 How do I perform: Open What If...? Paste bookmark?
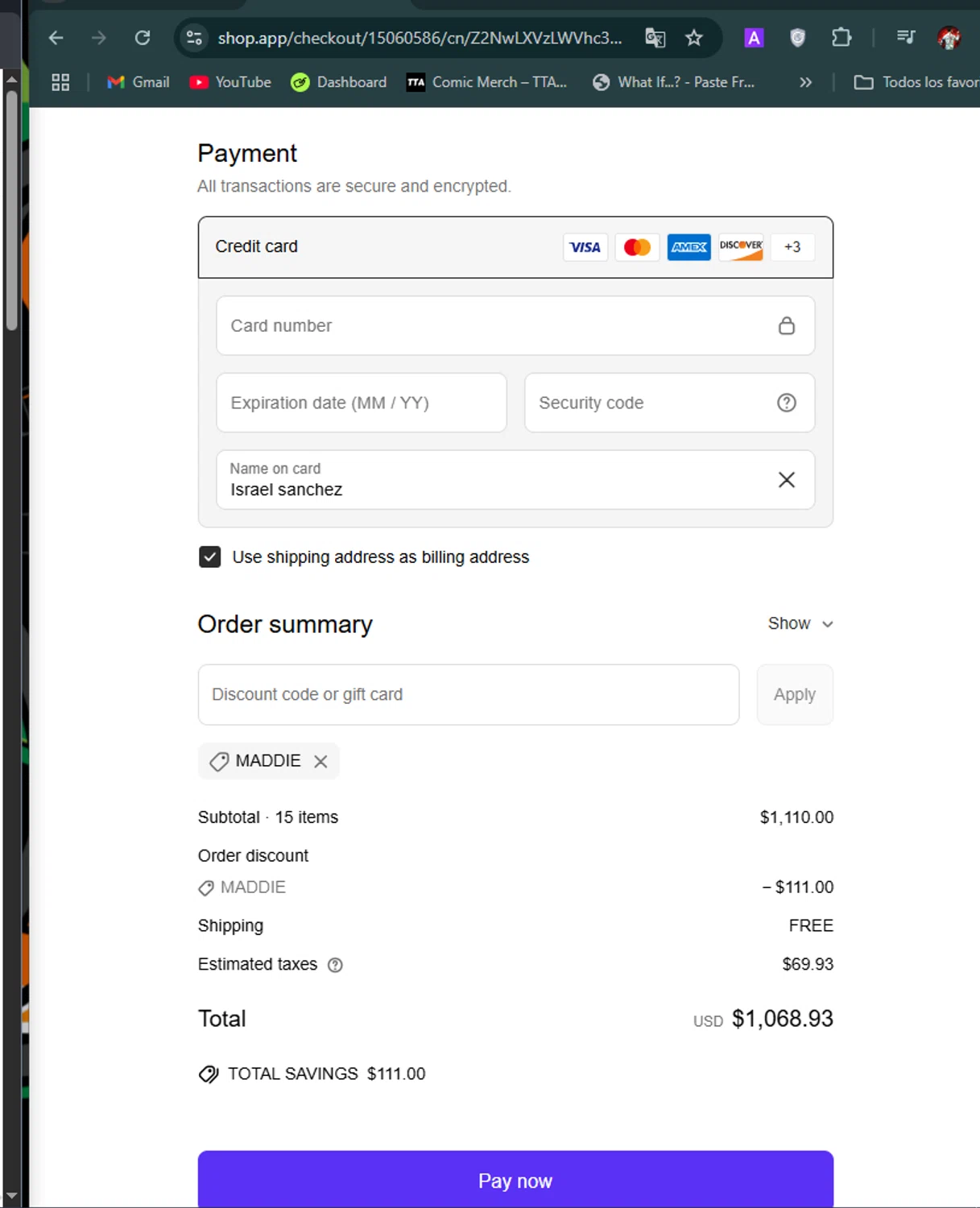[674, 82]
